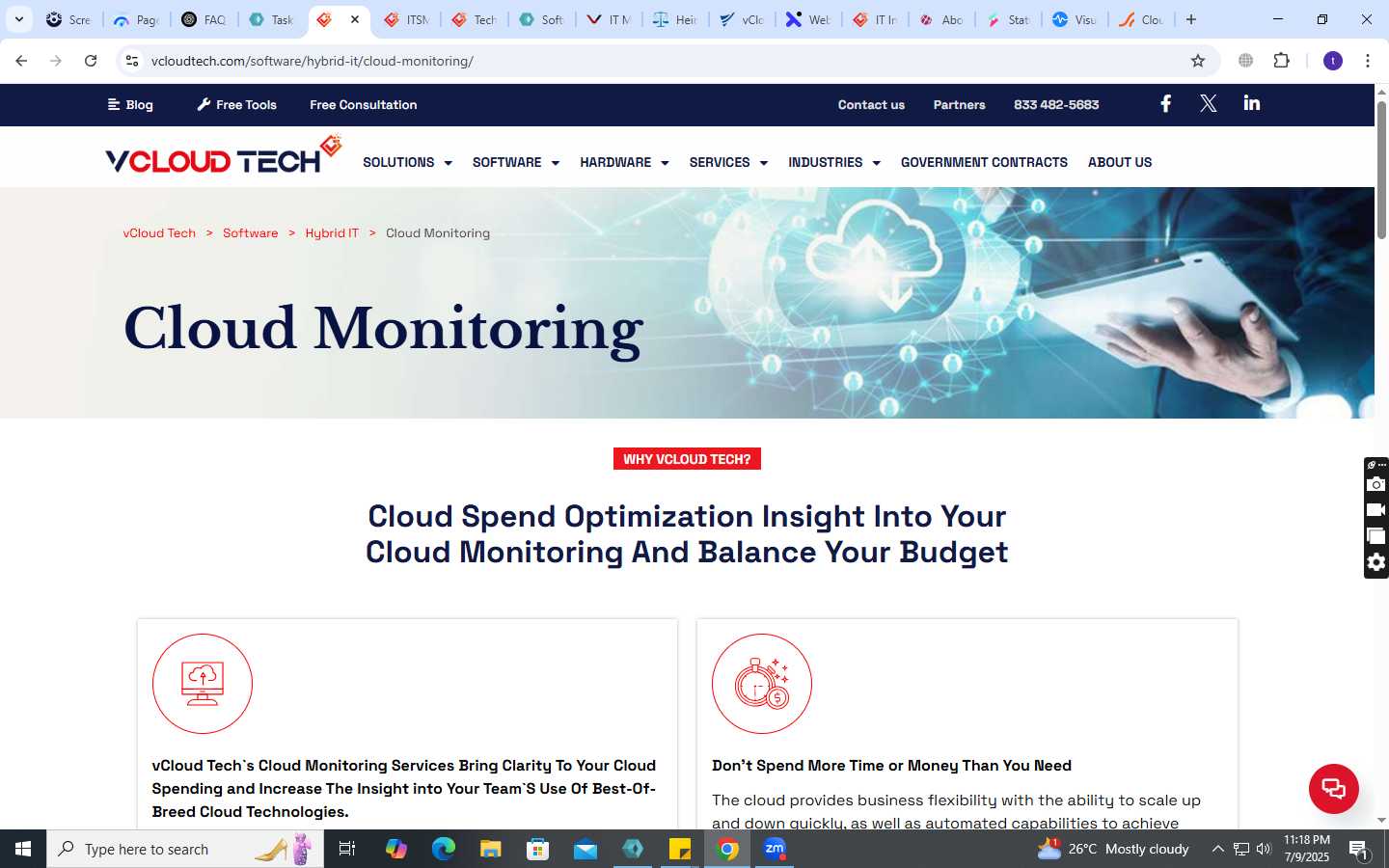Image resolution: width=1389 pixels, height=868 pixels.
Task: Switch to the Task browser tab
Action: (x=272, y=19)
